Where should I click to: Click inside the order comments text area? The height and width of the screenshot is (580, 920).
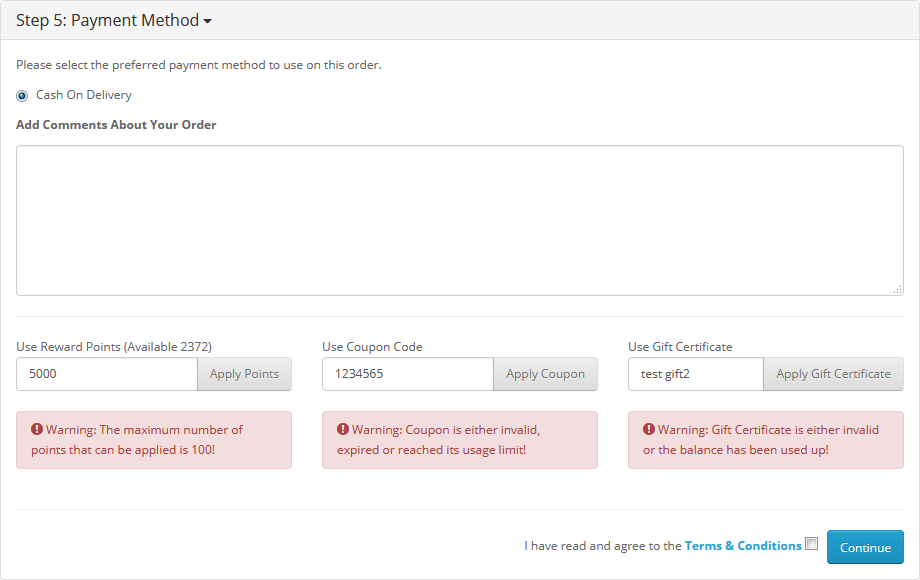(459, 221)
